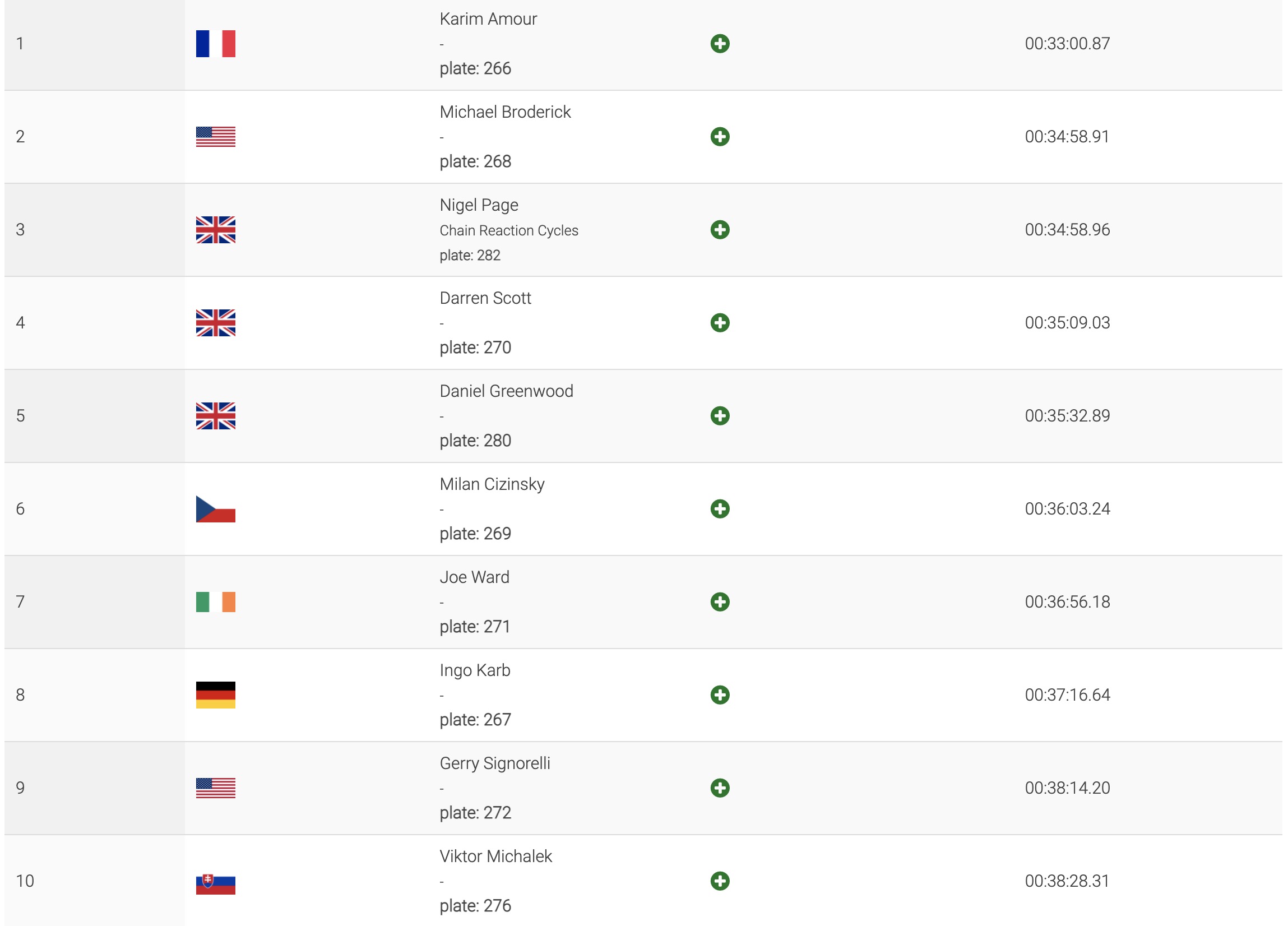Image resolution: width=1288 pixels, height=926 pixels.
Task: Expand Milan Cizinsky's row with plus icon
Action: pos(720,509)
